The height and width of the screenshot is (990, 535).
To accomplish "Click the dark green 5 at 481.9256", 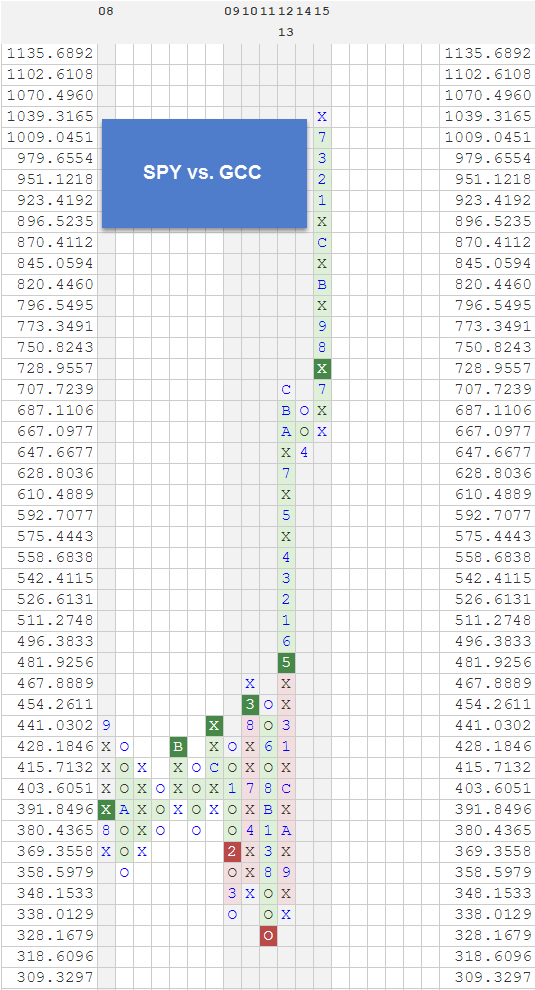I will click(x=286, y=662).
